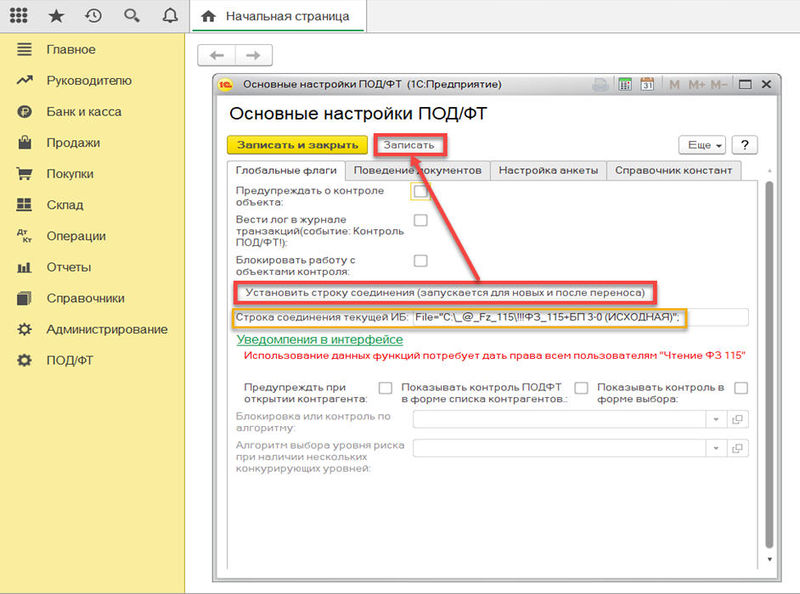Enable "Блокировать работу с объектами контроля"
The image size is (800, 594).
tap(421, 259)
